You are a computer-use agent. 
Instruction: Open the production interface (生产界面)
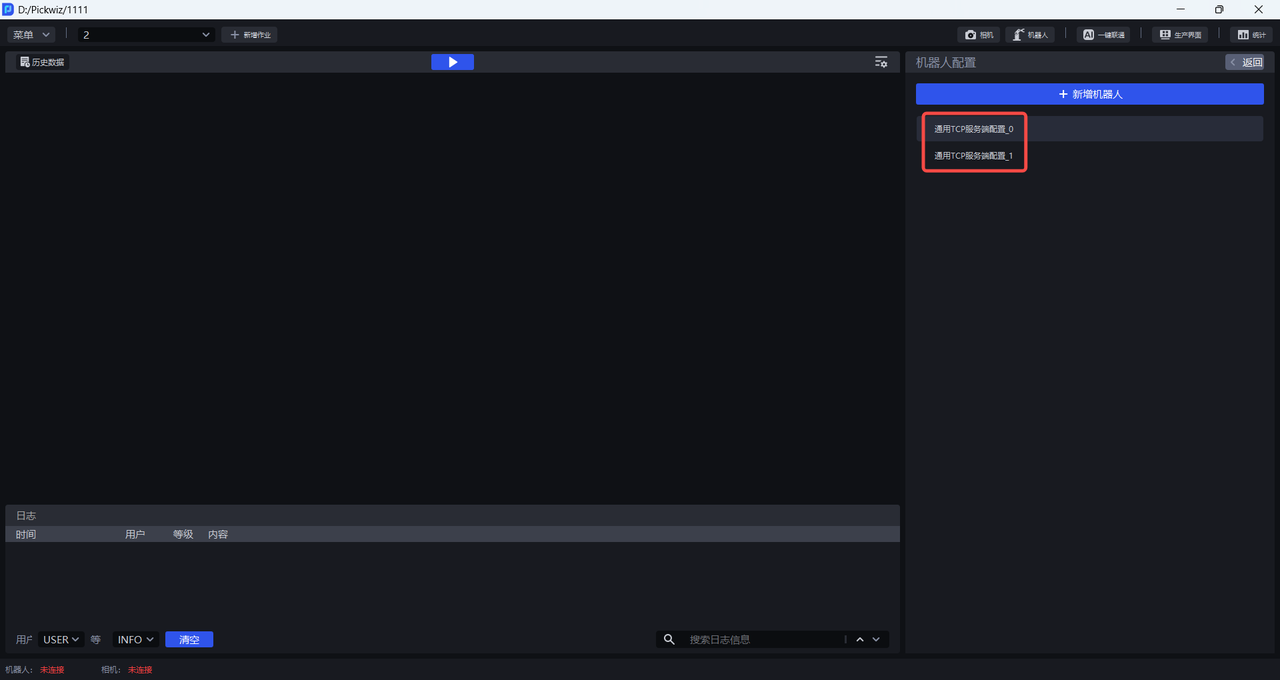(1180, 35)
